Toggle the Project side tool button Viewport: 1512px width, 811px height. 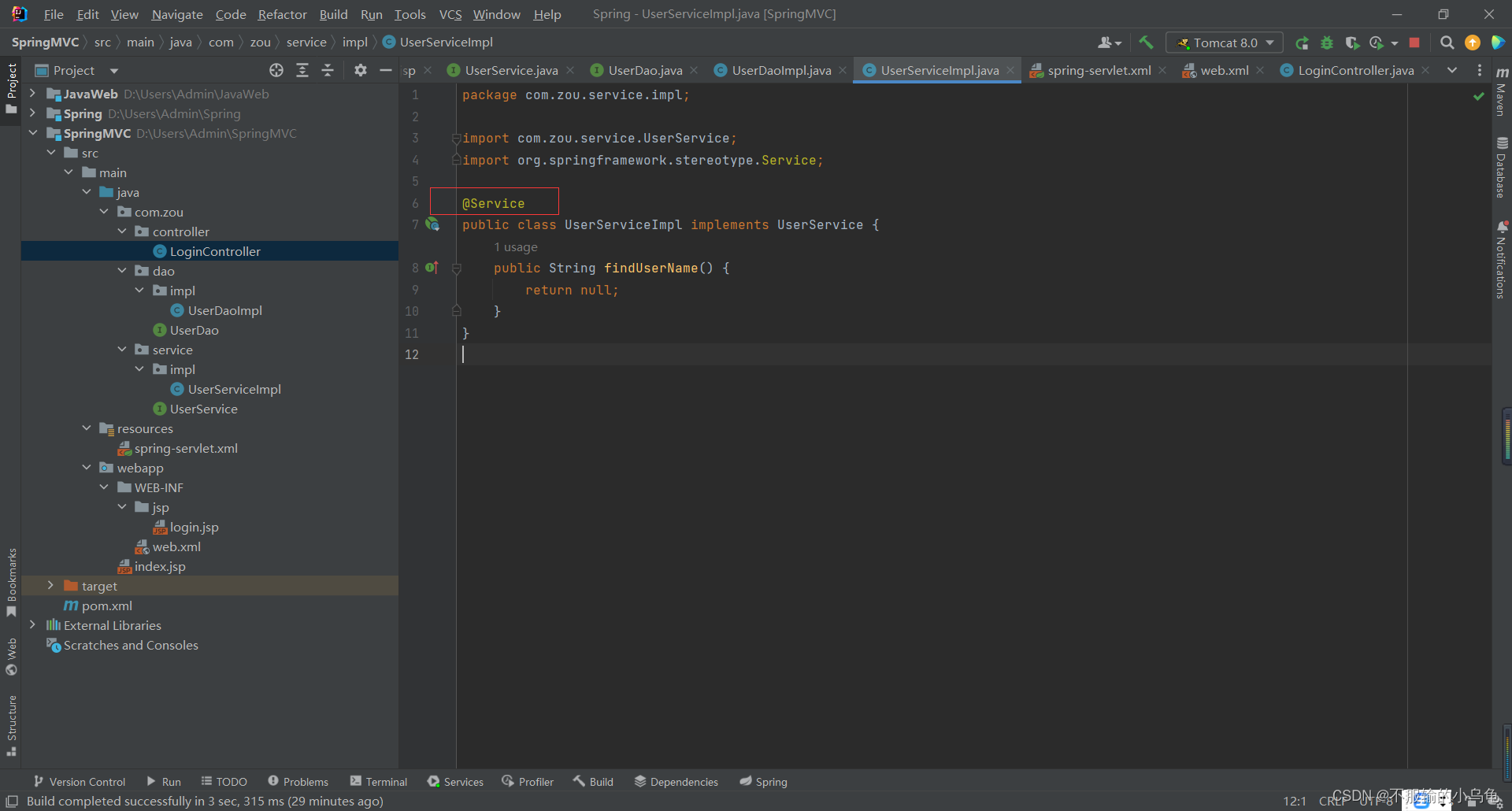(11, 88)
